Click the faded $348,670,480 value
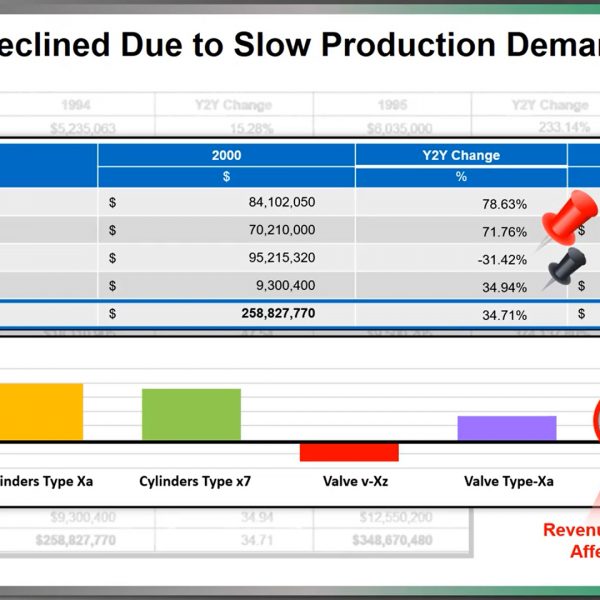 click(x=392, y=540)
